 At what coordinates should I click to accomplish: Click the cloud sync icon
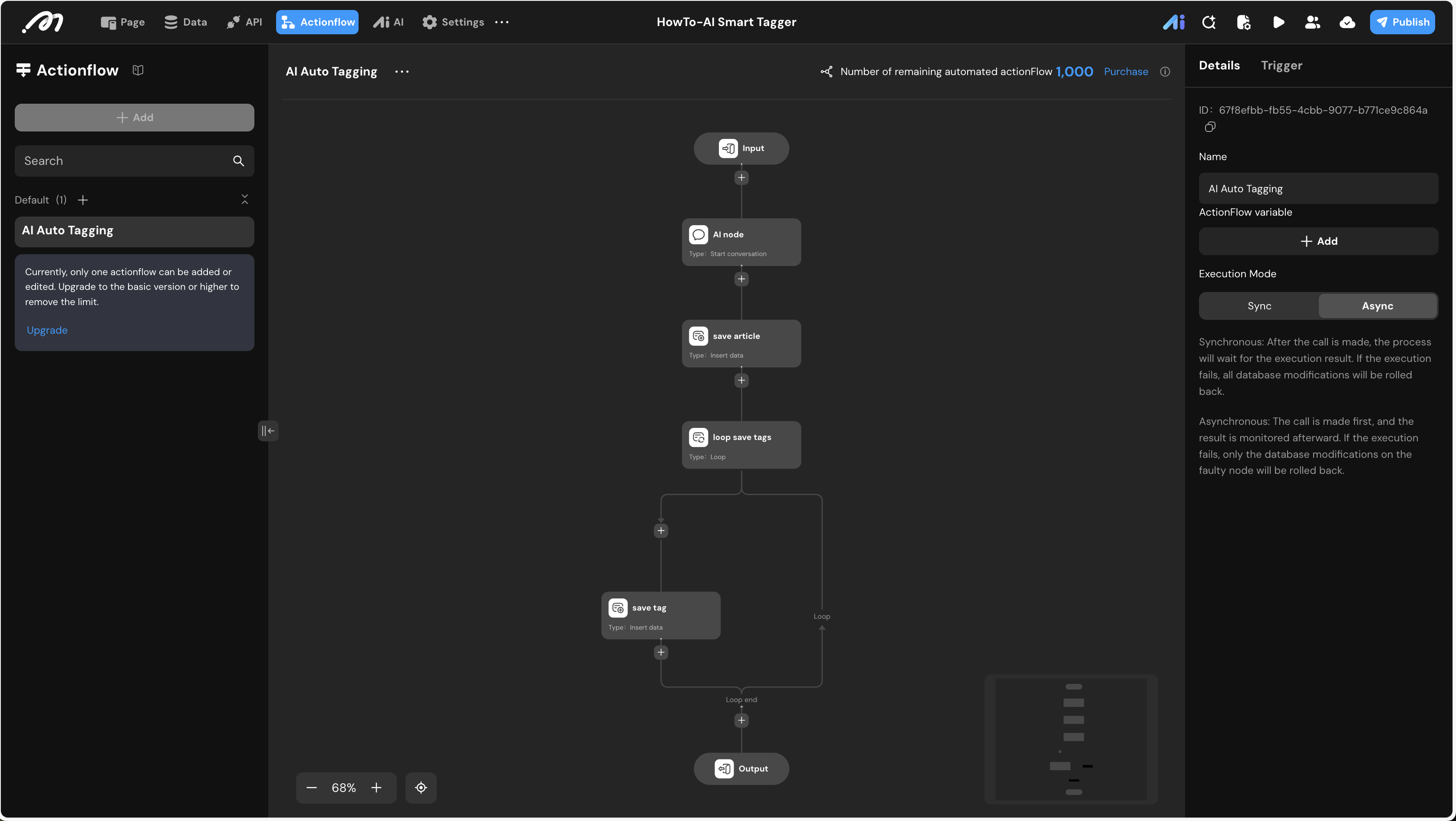(x=1347, y=22)
